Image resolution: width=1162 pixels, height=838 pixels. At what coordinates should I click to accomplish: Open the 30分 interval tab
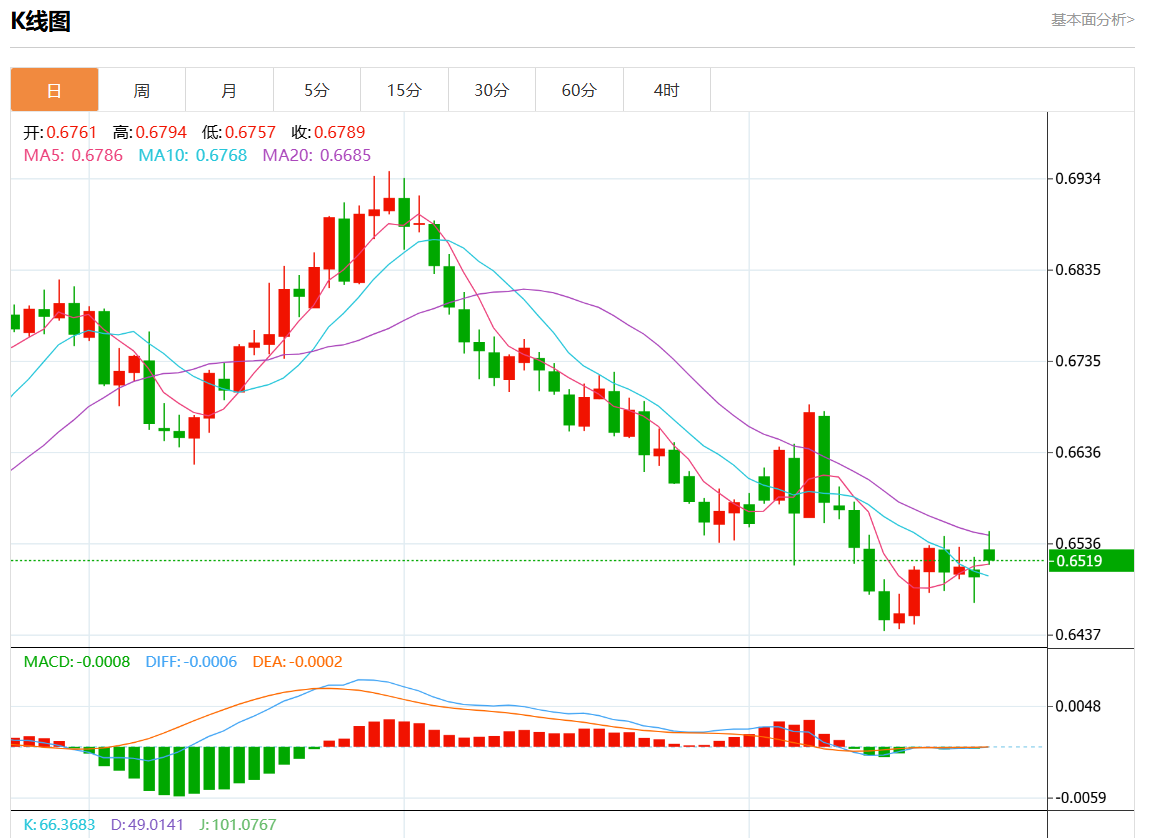click(491, 90)
